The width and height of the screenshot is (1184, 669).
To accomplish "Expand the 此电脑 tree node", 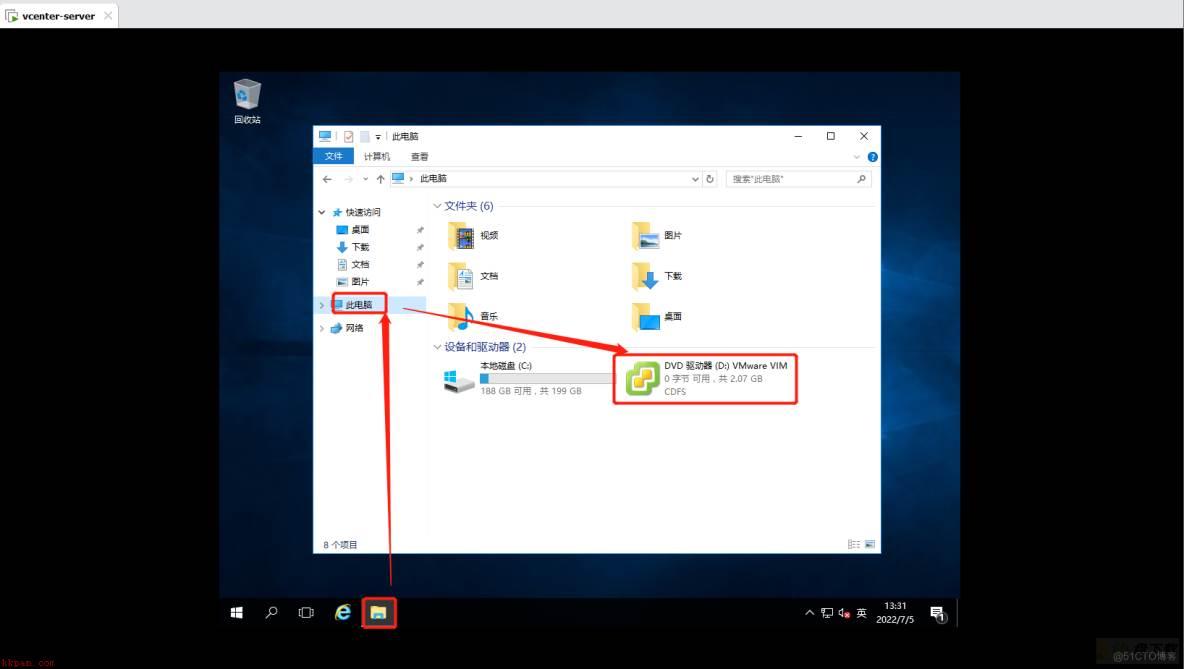I will click(x=322, y=305).
